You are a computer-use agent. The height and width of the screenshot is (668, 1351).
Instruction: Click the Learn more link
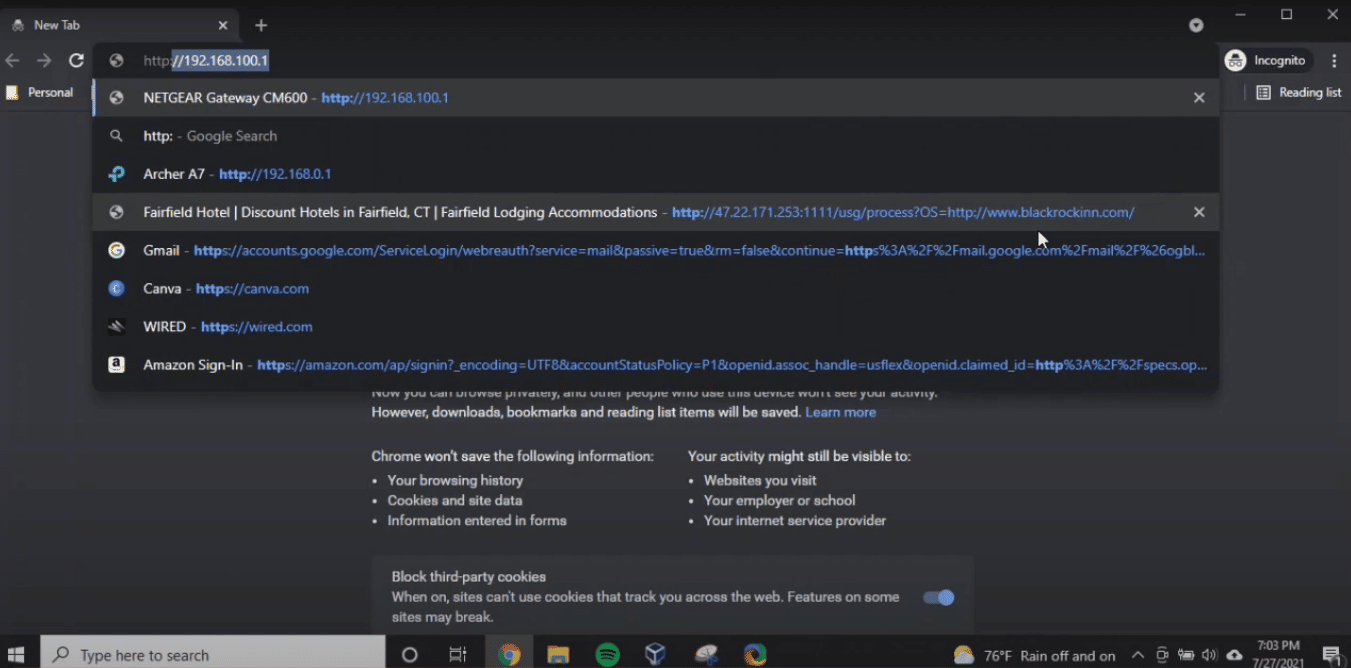click(x=840, y=412)
